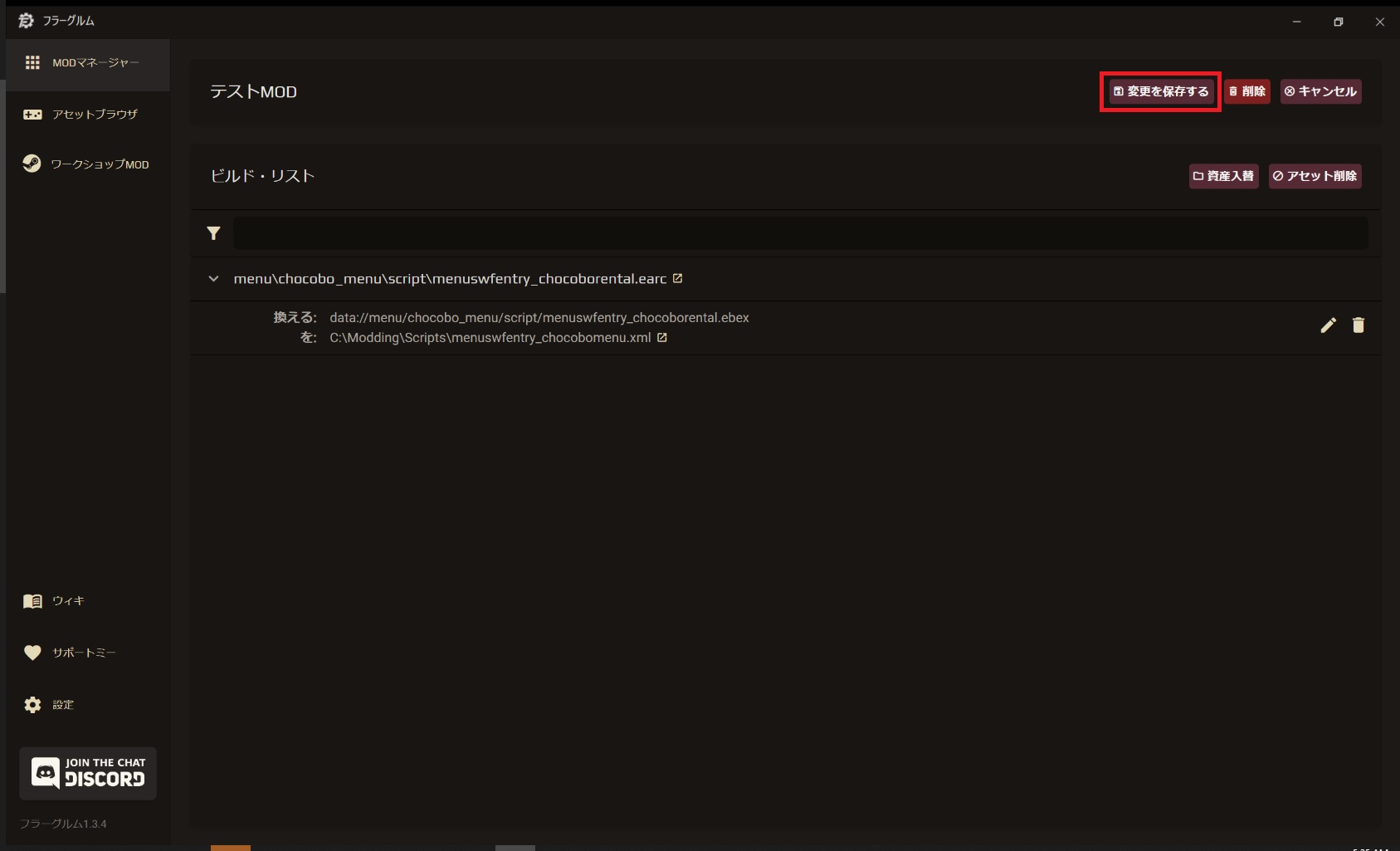Click the C:\Modding\Scripts xml path text
The image size is (1400, 851).
click(x=490, y=338)
